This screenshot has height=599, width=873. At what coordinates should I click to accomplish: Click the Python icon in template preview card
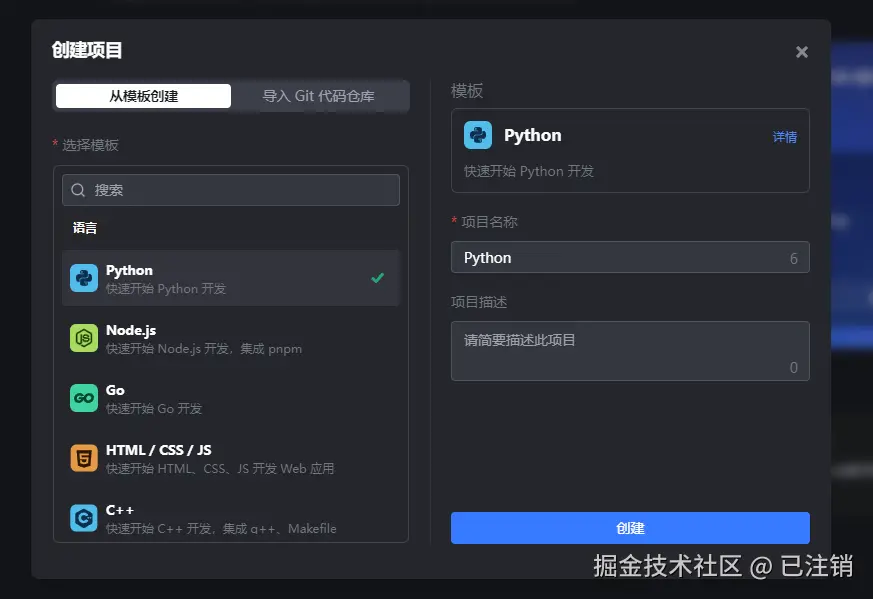[x=478, y=135]
